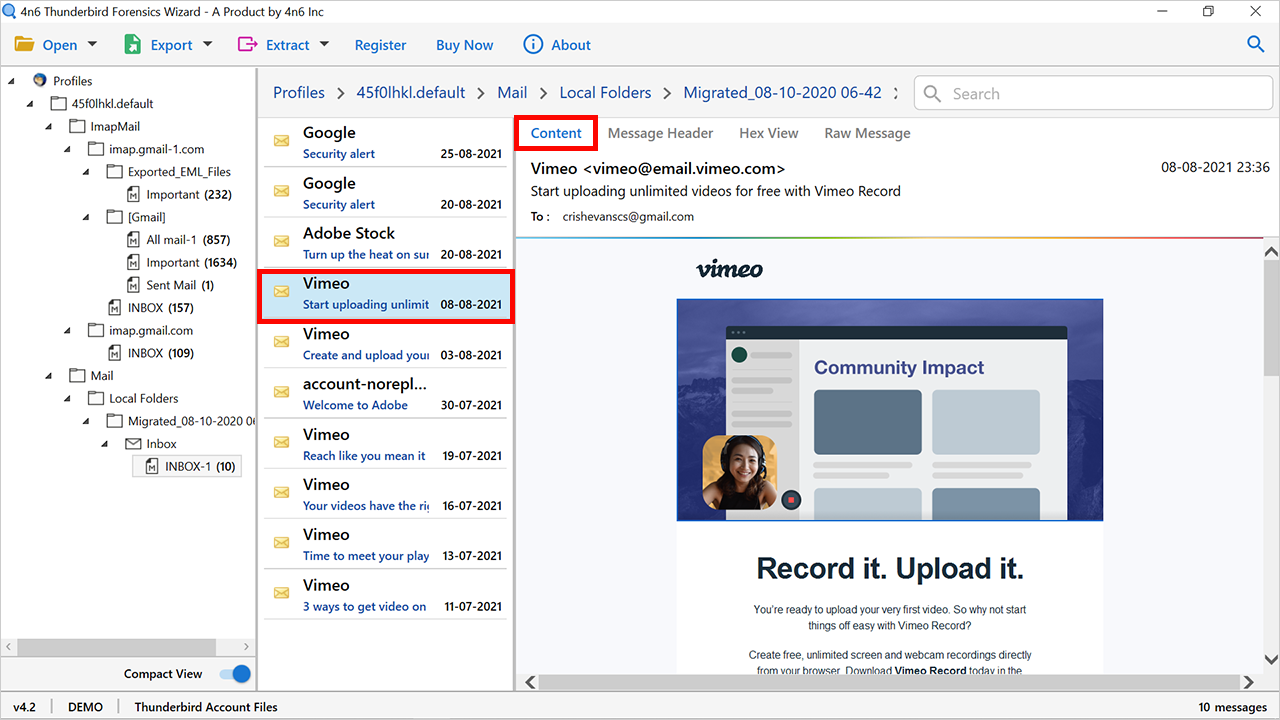Collapse the 45f0lhkl.default tree node
Viewport: 1280px width, 720px height.
point(30,104)
